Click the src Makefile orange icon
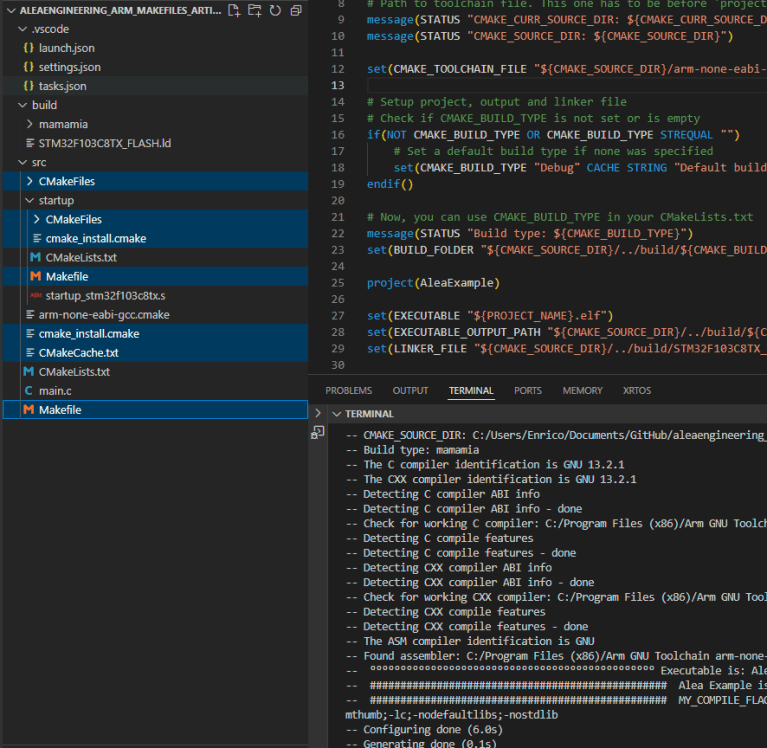The height and width of the screenshot is (748, 767). coord(28,410)
